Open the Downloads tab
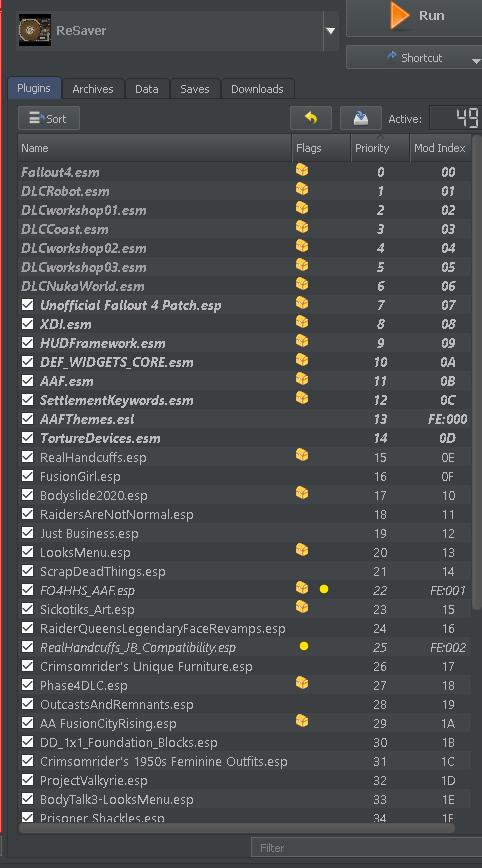The image size is (482, 868). [x=257, y=89]
